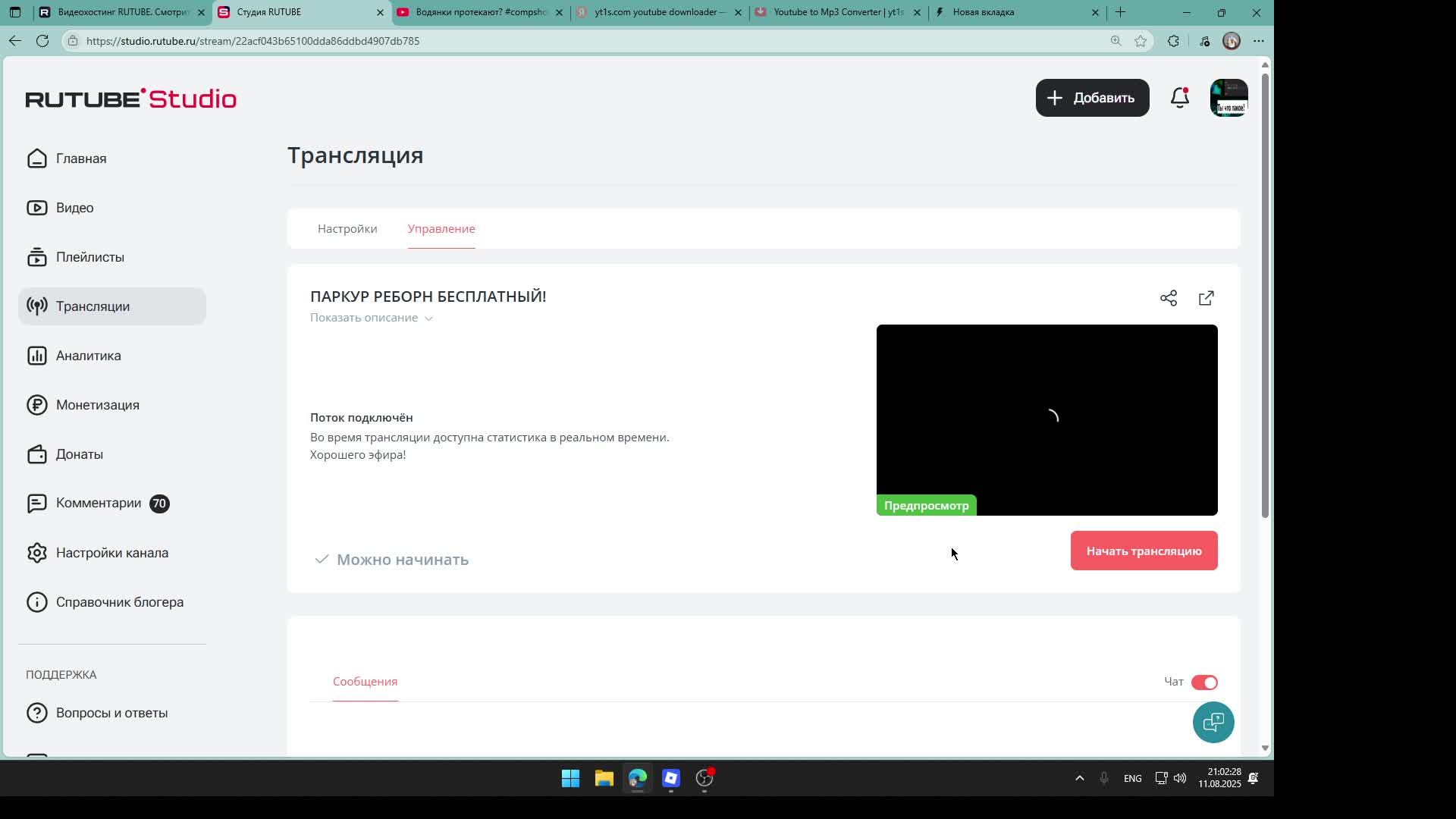Open File Explorer from taskbar

[604, 779]
